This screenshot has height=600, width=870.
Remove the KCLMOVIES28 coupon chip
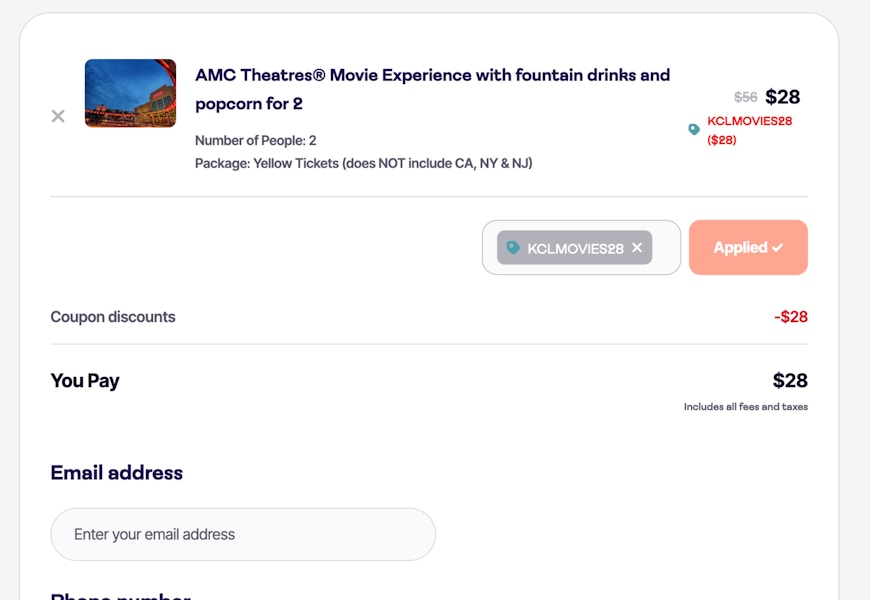pos(637,248)
